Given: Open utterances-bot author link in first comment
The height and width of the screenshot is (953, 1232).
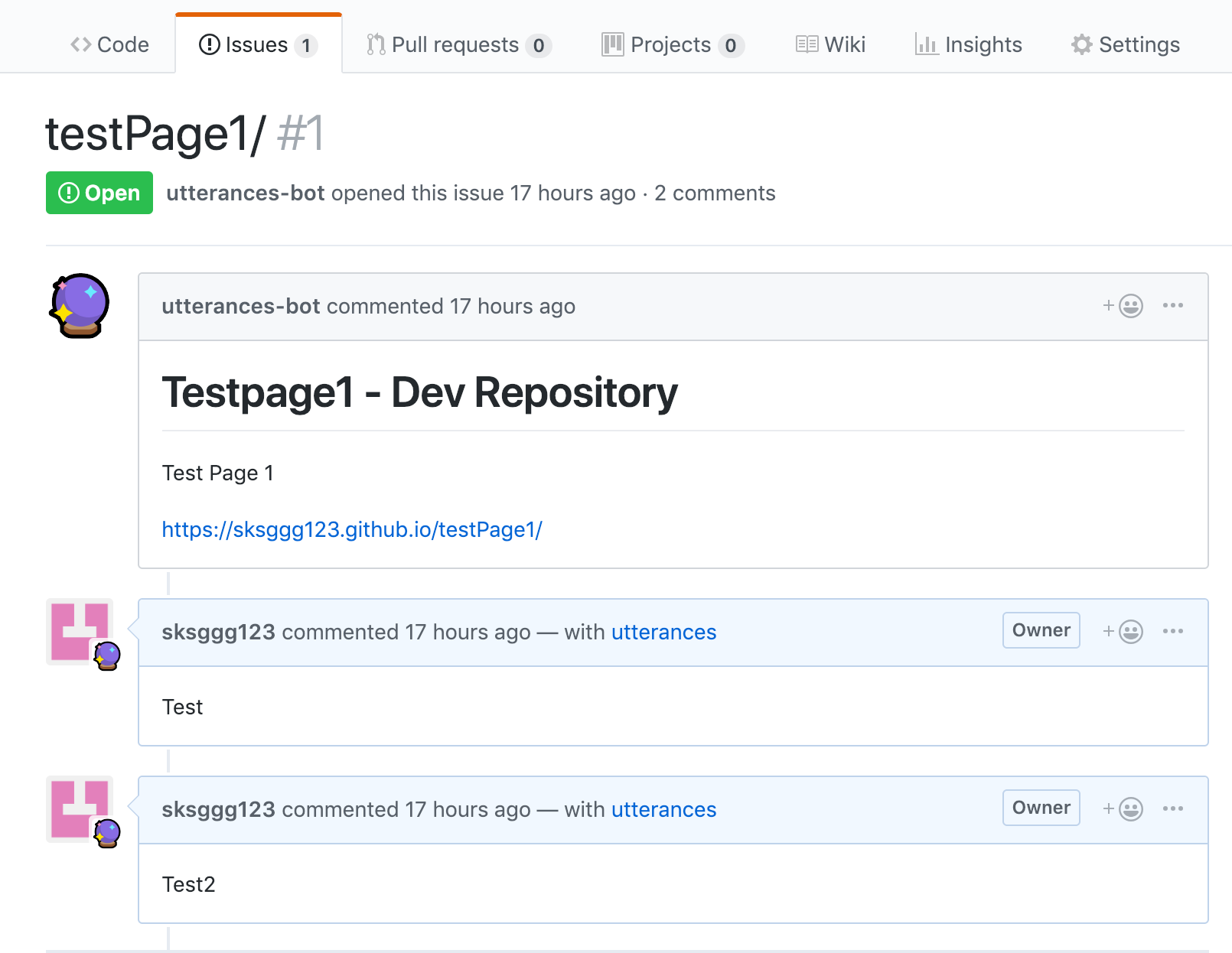Looking at the screenshot, I should pos(241,306).
